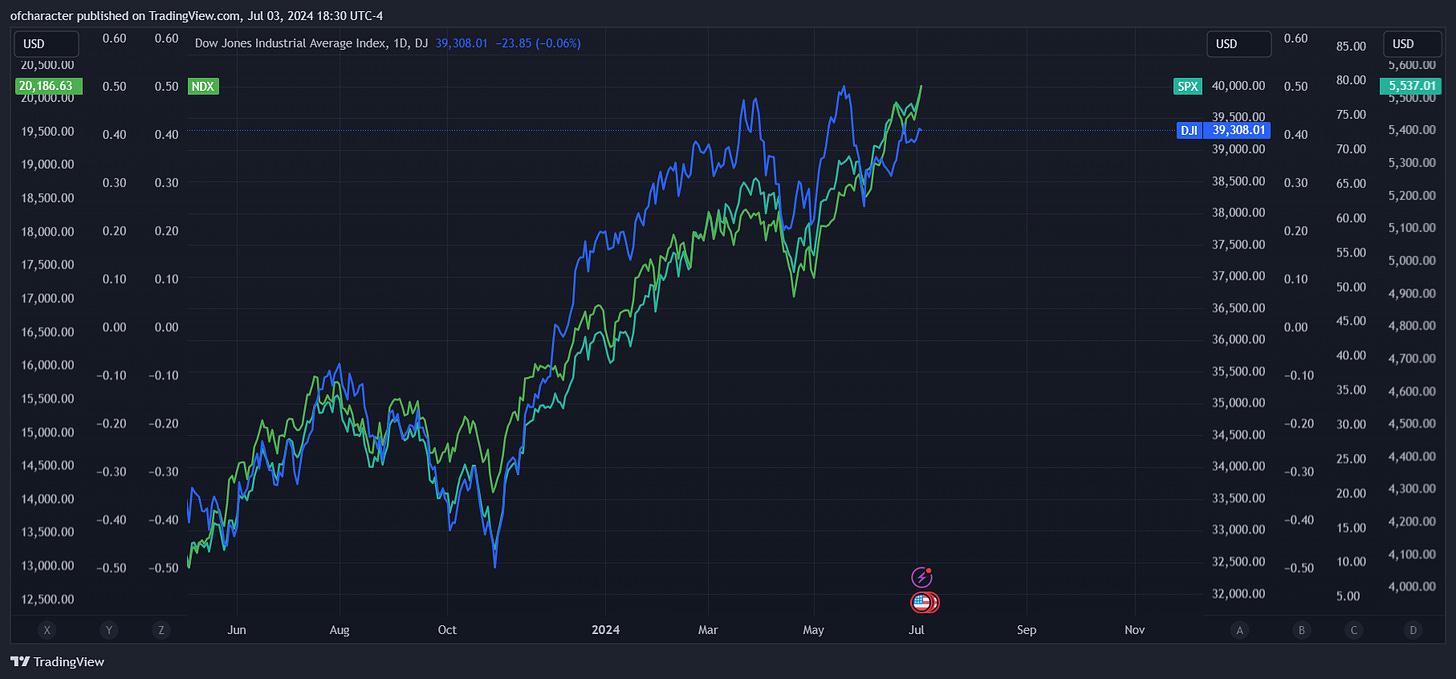Click the Aug label on time axis
The width and height of the screenshot is (1456, 679).
click(340, 630)
